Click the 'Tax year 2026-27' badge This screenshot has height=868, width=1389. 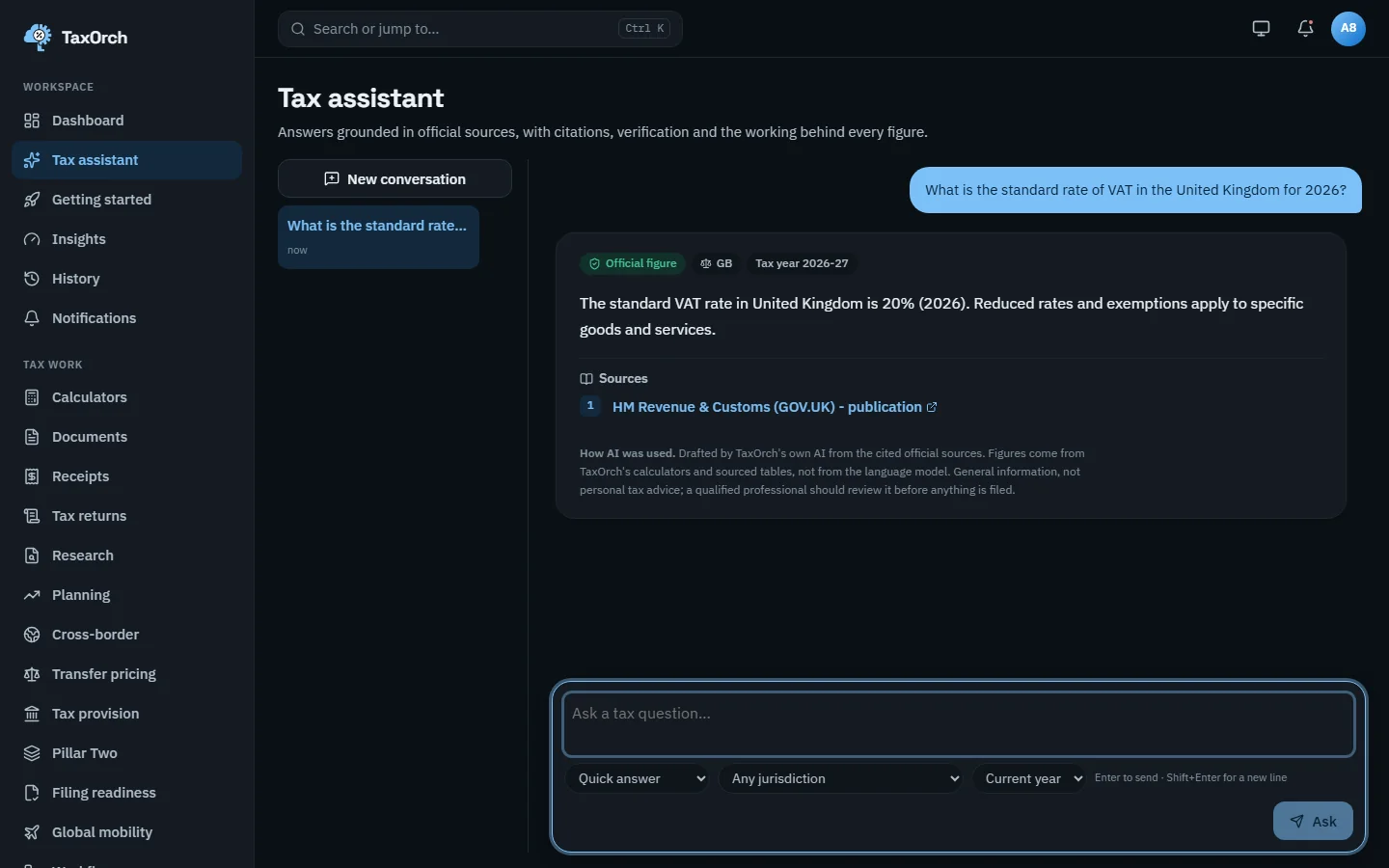pos(802,263)
